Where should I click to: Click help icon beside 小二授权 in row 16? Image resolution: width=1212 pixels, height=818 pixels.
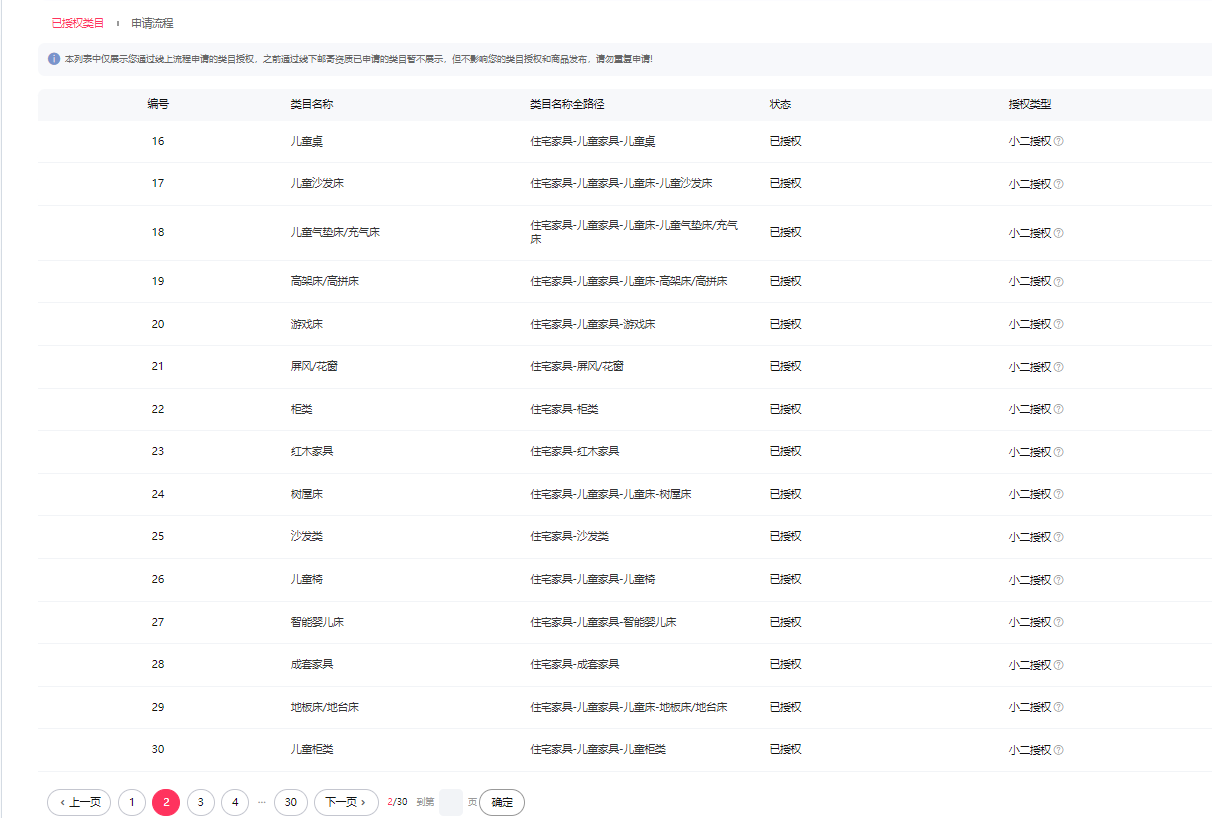click(1058, 142)
